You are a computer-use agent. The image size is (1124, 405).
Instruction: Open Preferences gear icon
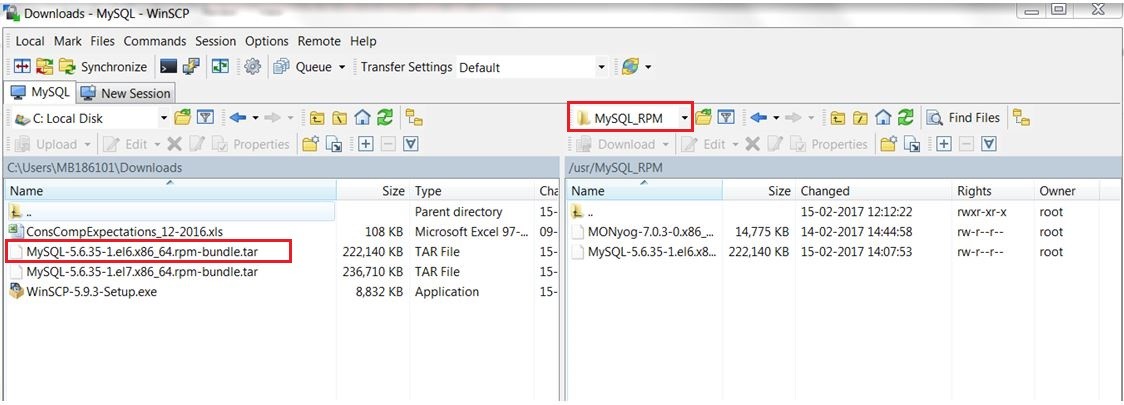(252, 67)
